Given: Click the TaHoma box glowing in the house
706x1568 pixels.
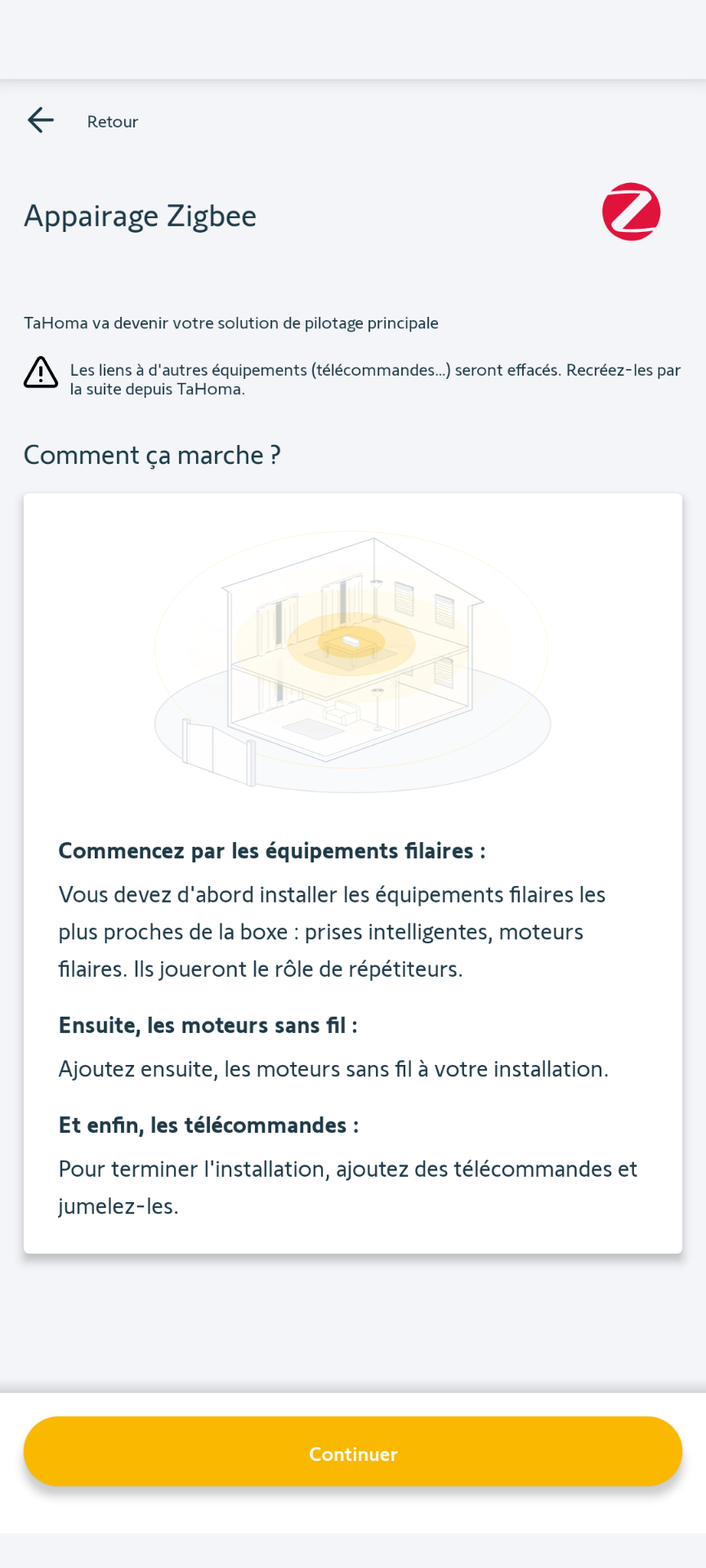Looking at the screenshot, I should [351, 641].
